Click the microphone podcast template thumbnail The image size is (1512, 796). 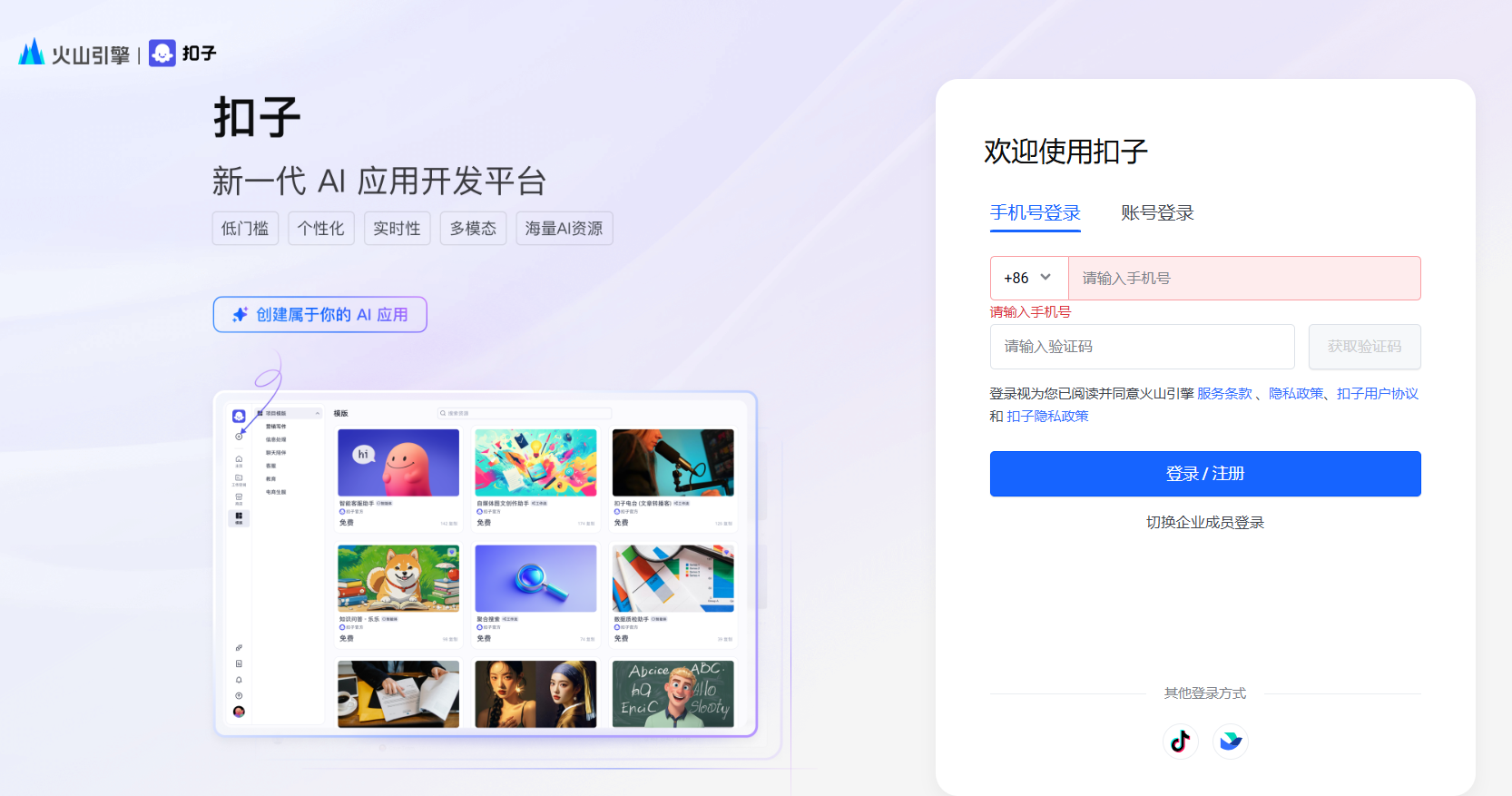(x=673, y=463)
